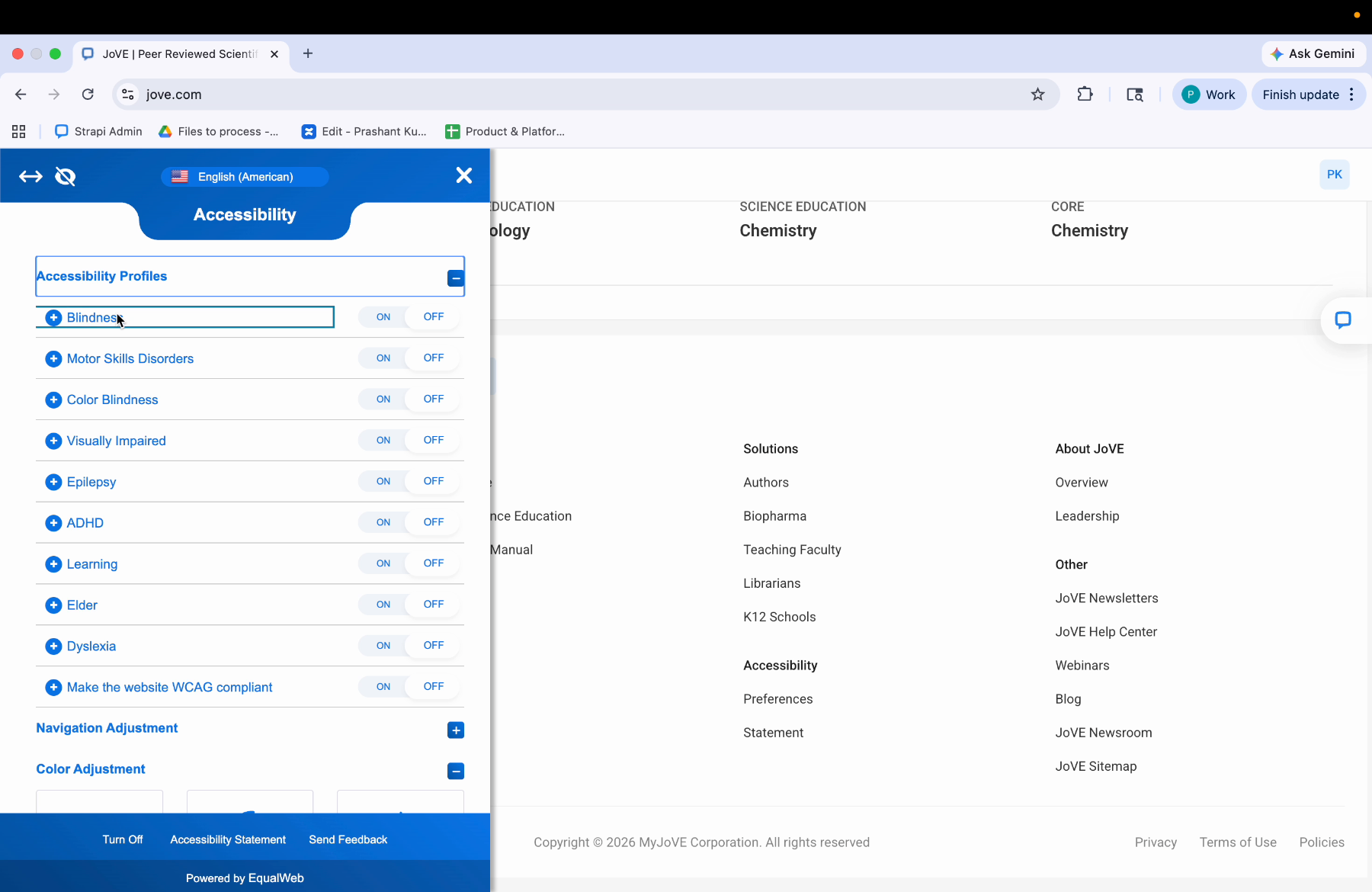Open the JoVE Sitemap link
Viewport: 1372px width, 892px height.
[1095, 766]
